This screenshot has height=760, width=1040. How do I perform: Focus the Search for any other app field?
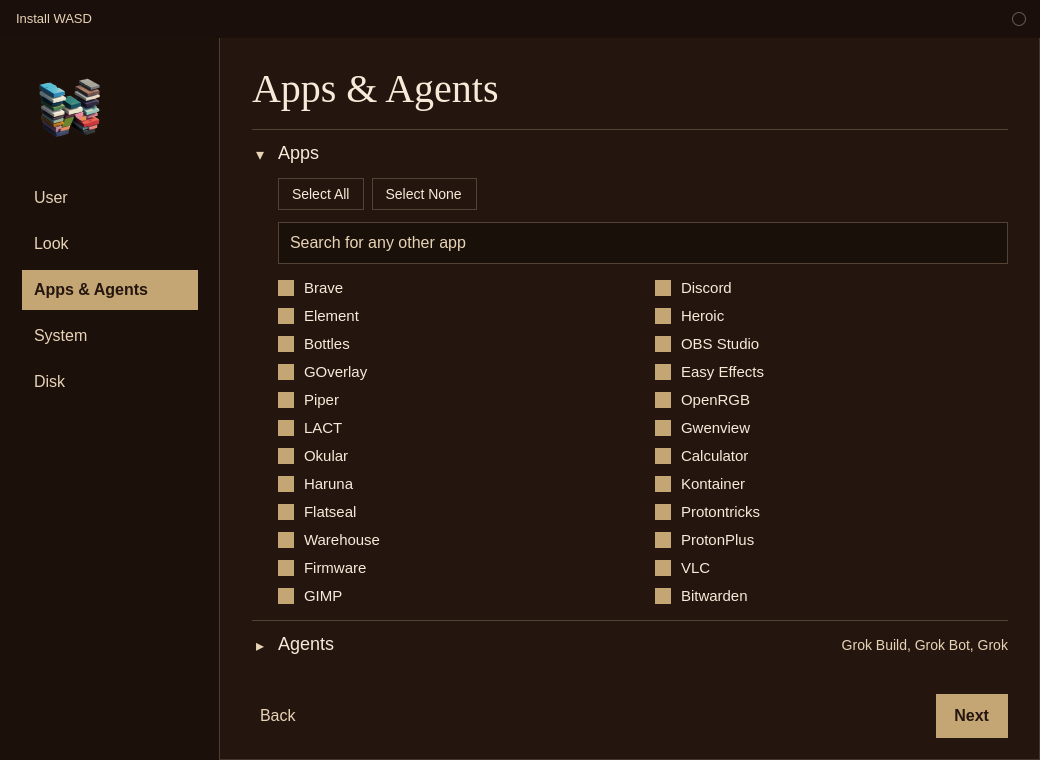click(x=642, y=243)
